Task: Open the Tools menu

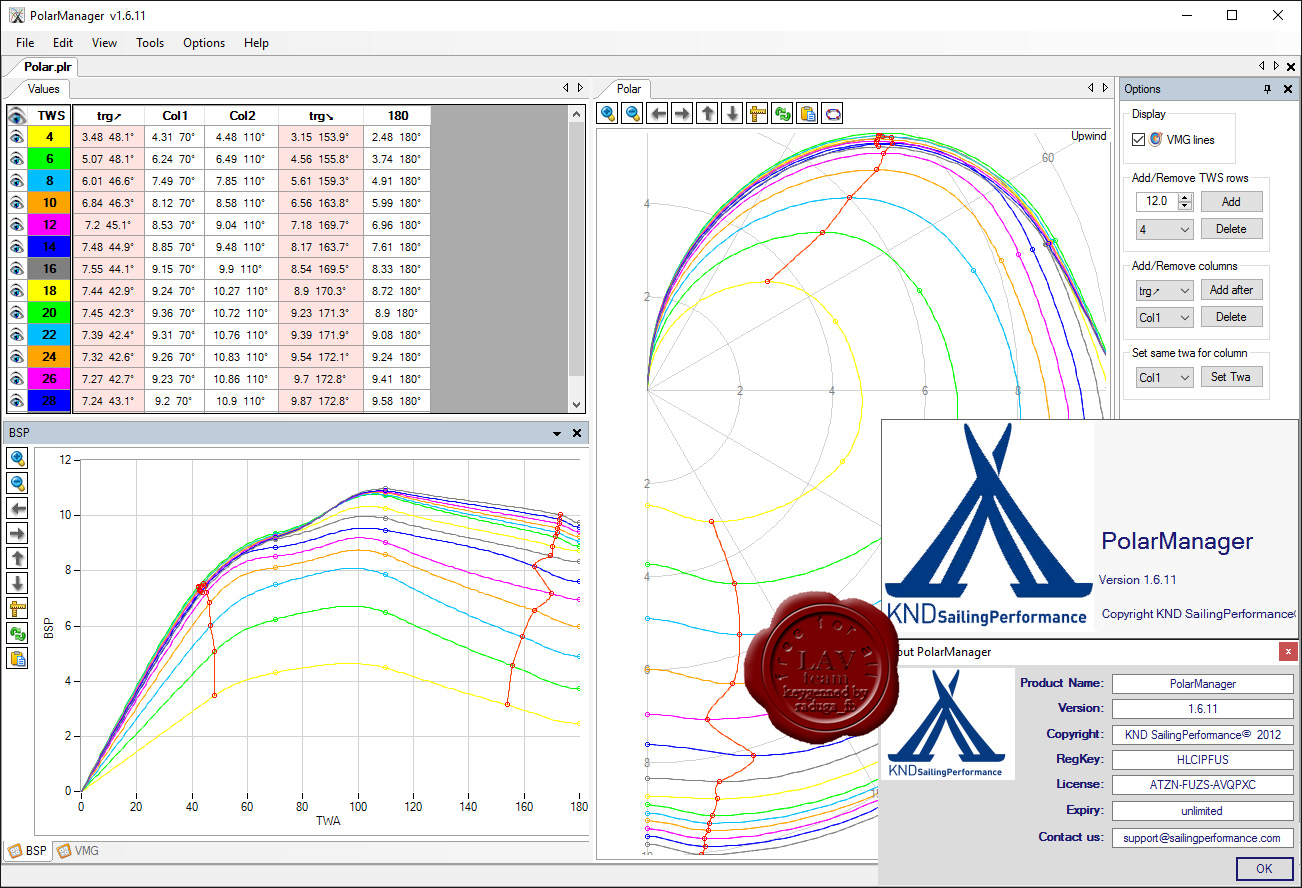Action: pos(150,43)
